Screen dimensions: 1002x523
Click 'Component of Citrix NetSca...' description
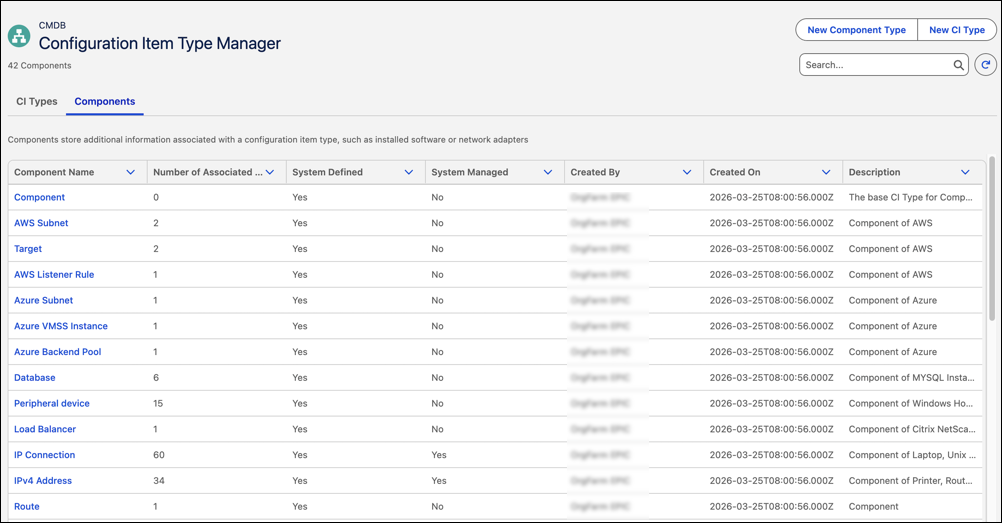(912, 429)
